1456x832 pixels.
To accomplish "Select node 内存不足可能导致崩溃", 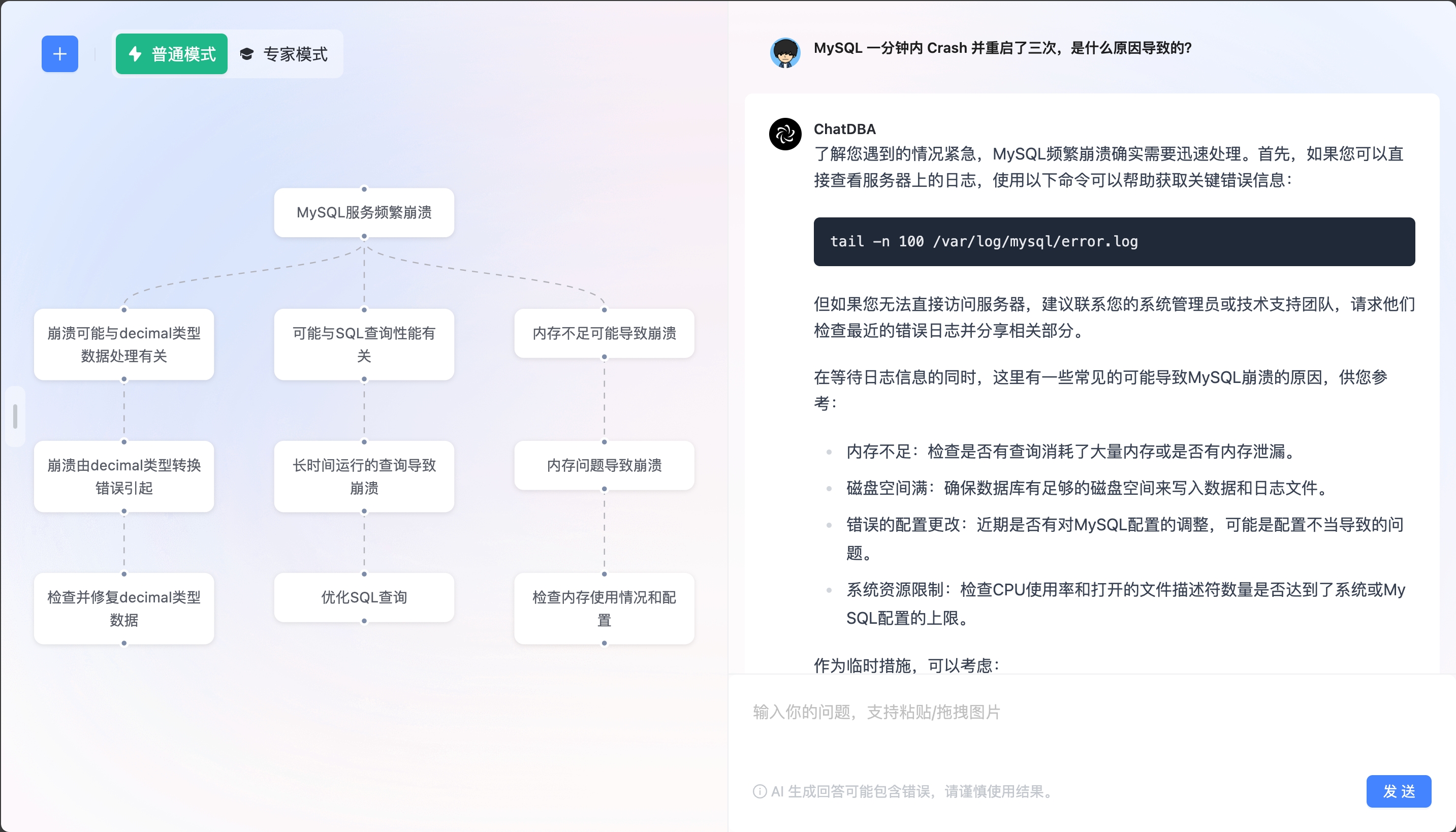I will pyautogui.click(x=604, y=334).
